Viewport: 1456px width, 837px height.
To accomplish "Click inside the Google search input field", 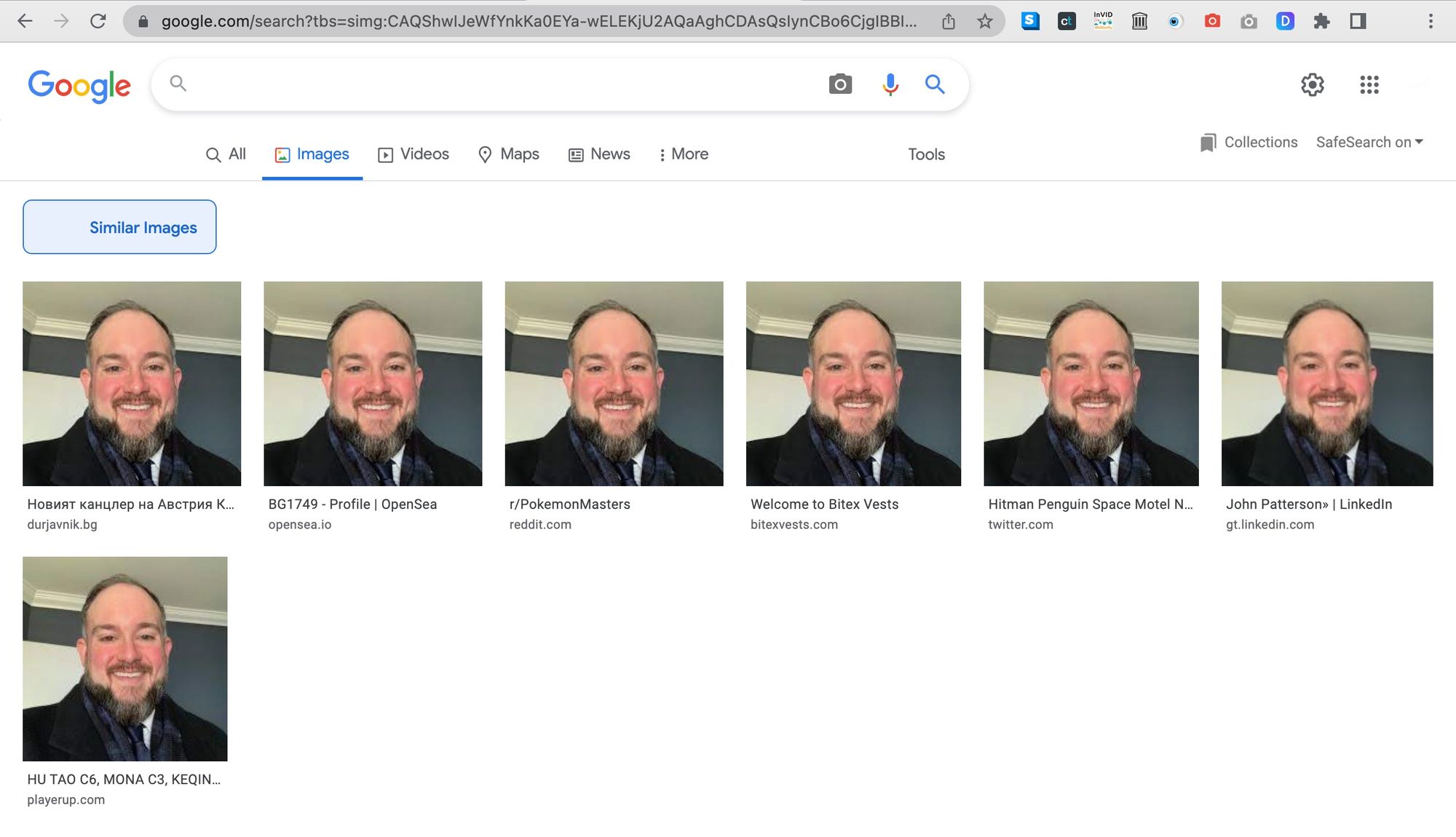I will pyautogui.click(x=495, y=84).
